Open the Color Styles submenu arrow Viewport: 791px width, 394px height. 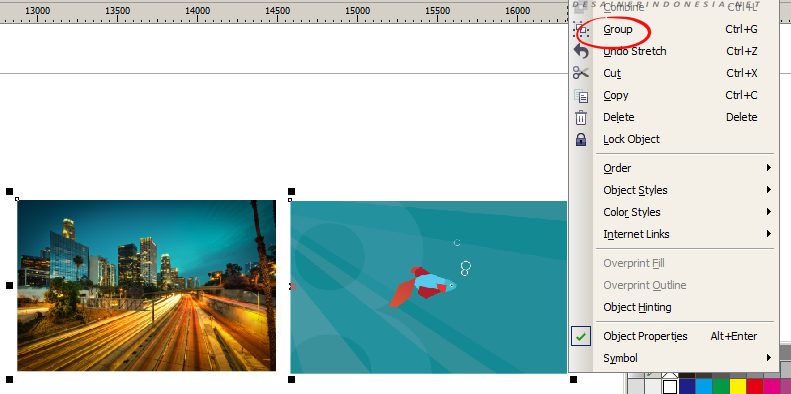pyautogui.click(x=768, y=212)
